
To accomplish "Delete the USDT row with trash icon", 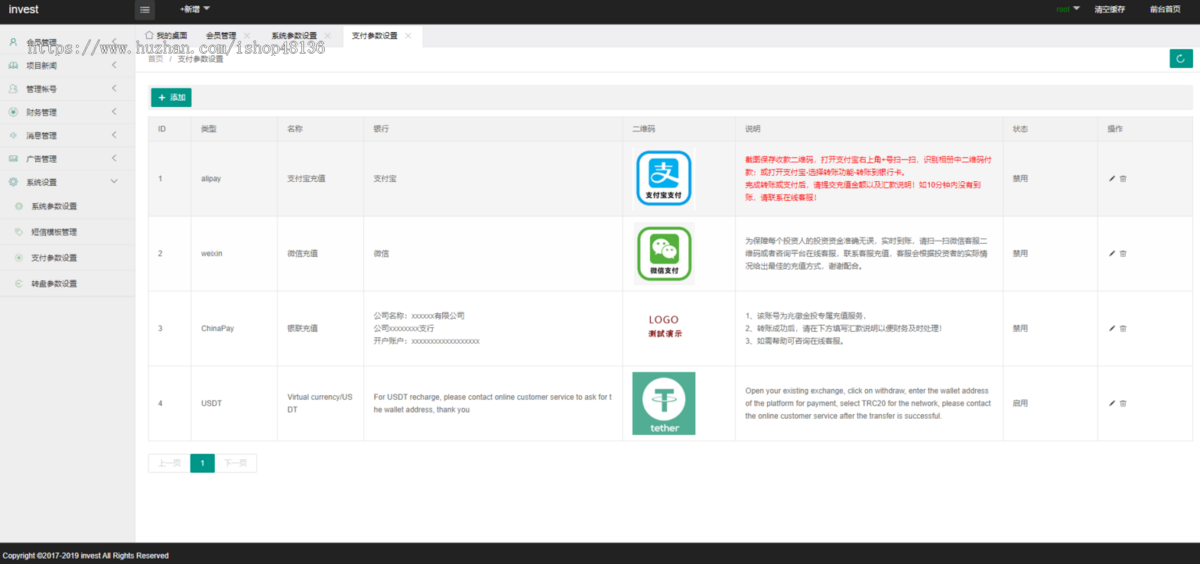I will point(1123,403).
